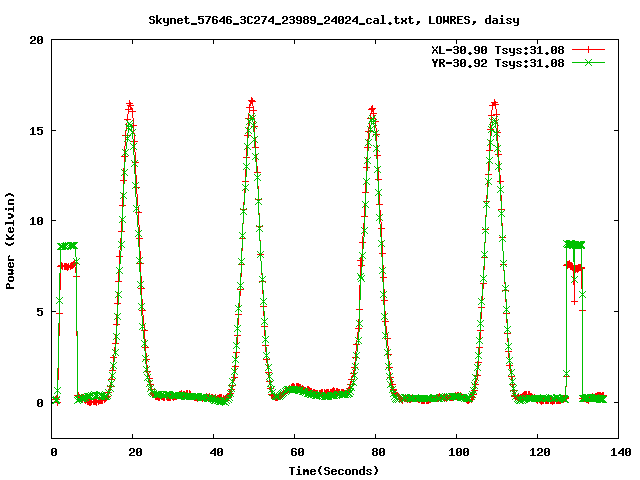Click the 15 label on the y-axis

click(36, 131)
